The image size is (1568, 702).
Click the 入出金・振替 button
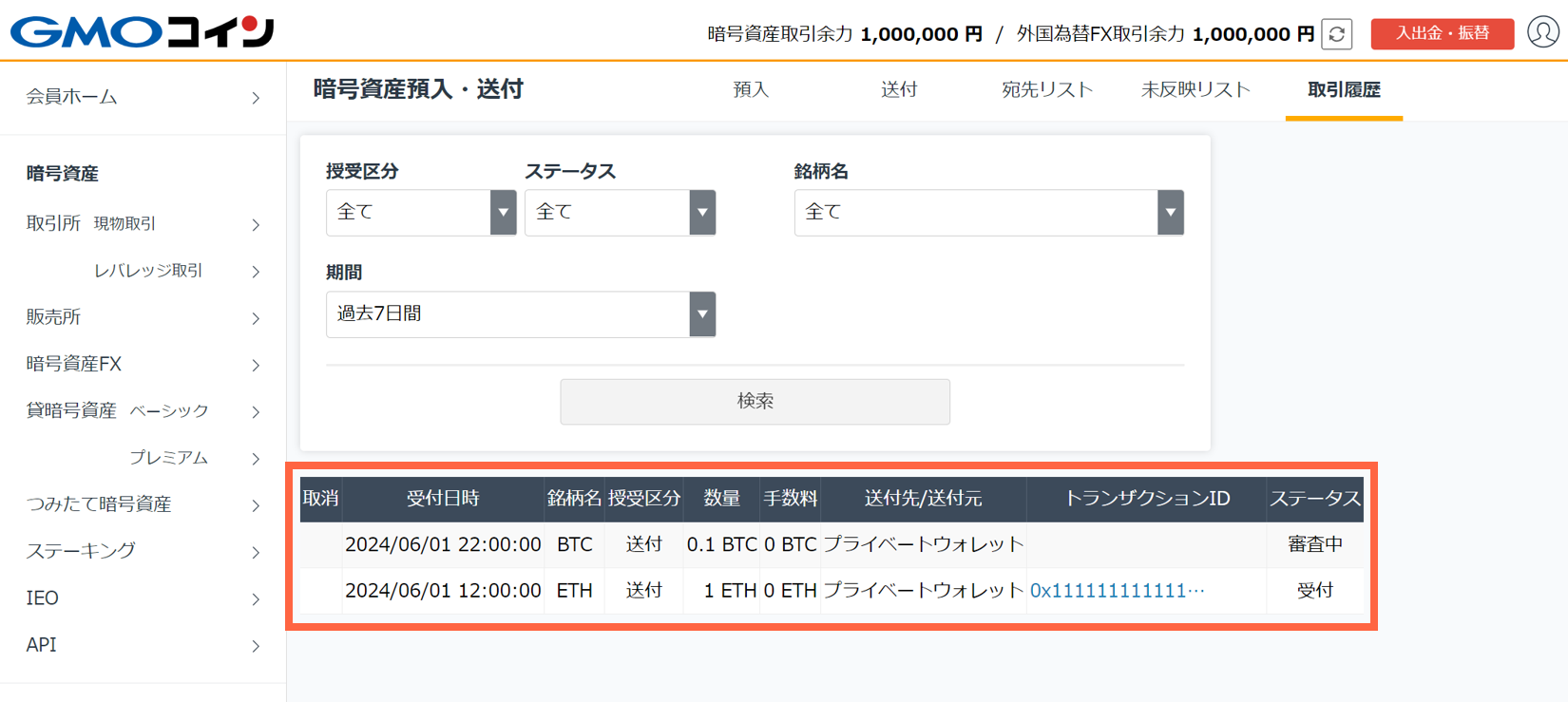pyautogui.click(x=1442, y=33)
